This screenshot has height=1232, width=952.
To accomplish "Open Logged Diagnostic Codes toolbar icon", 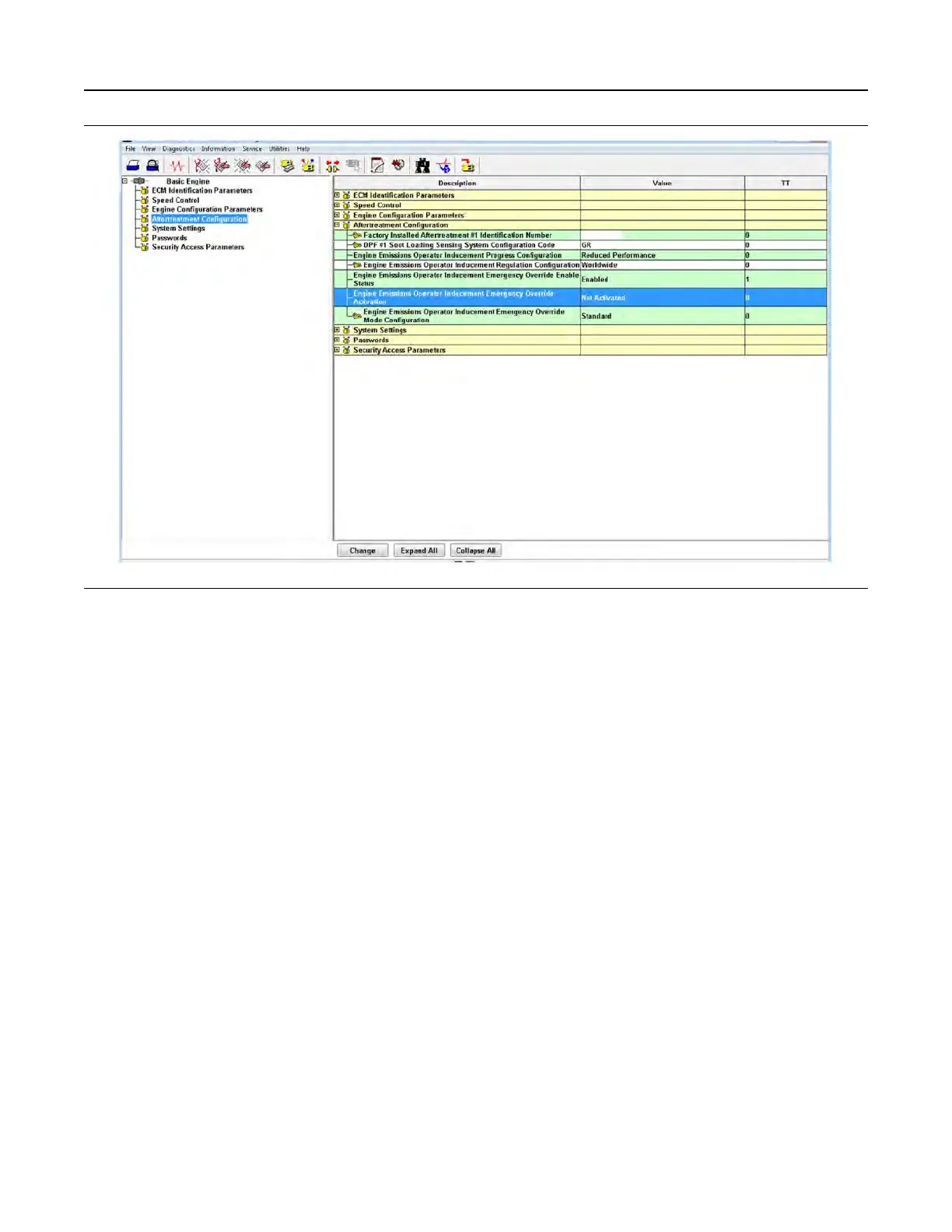I will [222, 166].
